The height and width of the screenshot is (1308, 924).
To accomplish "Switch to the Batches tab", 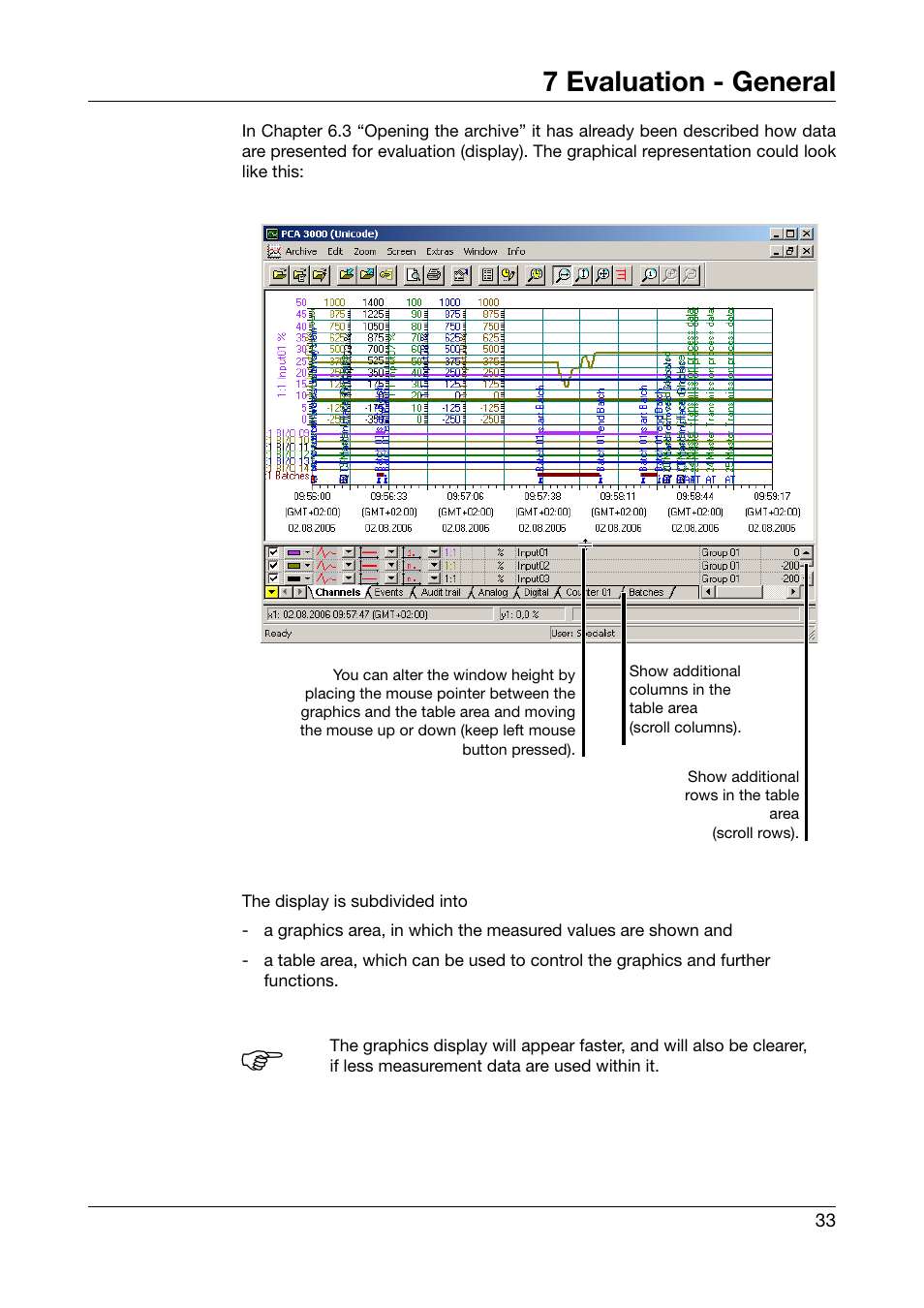I will coord(646,592).
